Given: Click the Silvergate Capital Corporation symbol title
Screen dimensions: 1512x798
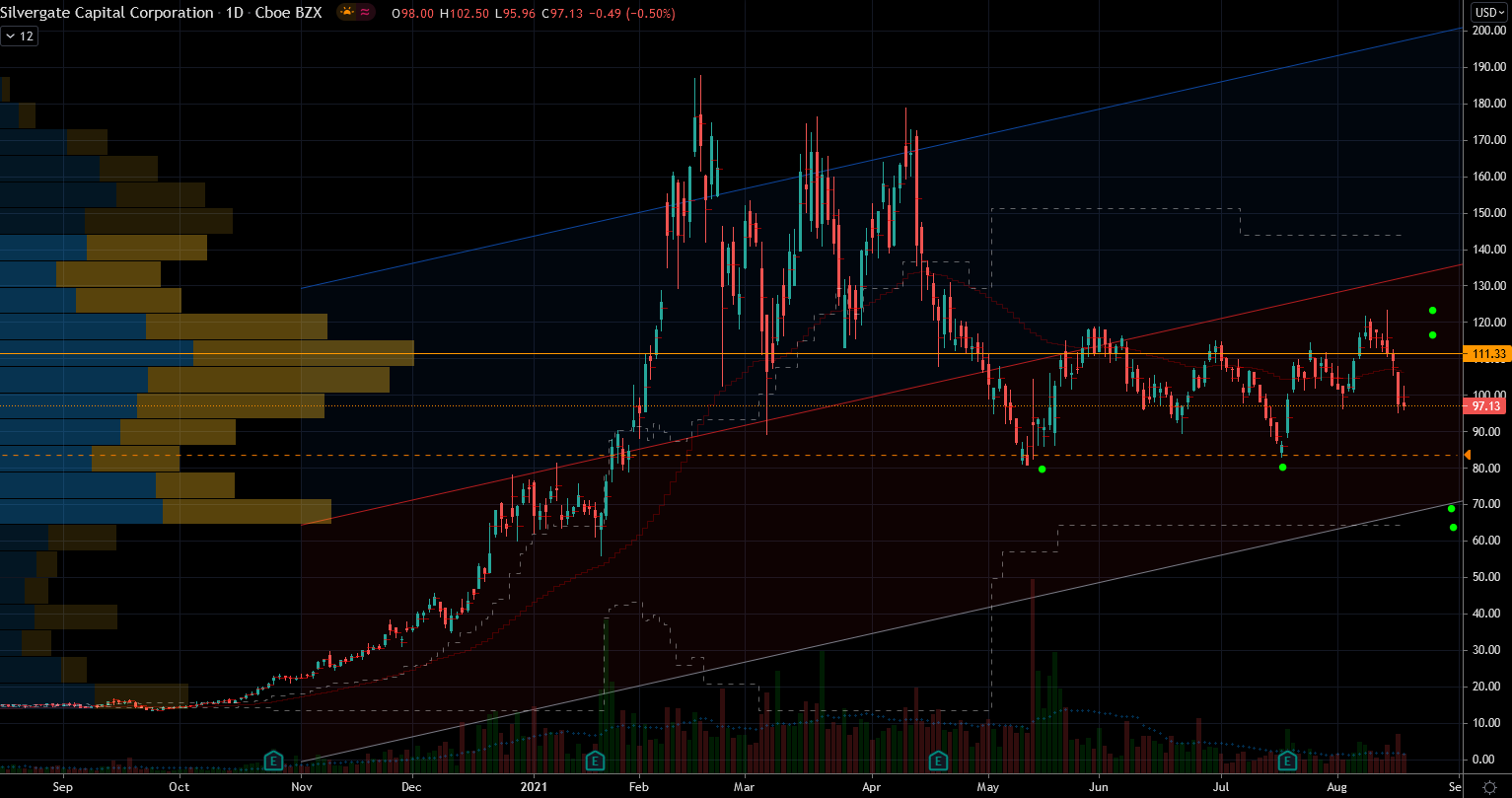Looking at the screenshot, I should pyautogui.click(x=108, y=13).
